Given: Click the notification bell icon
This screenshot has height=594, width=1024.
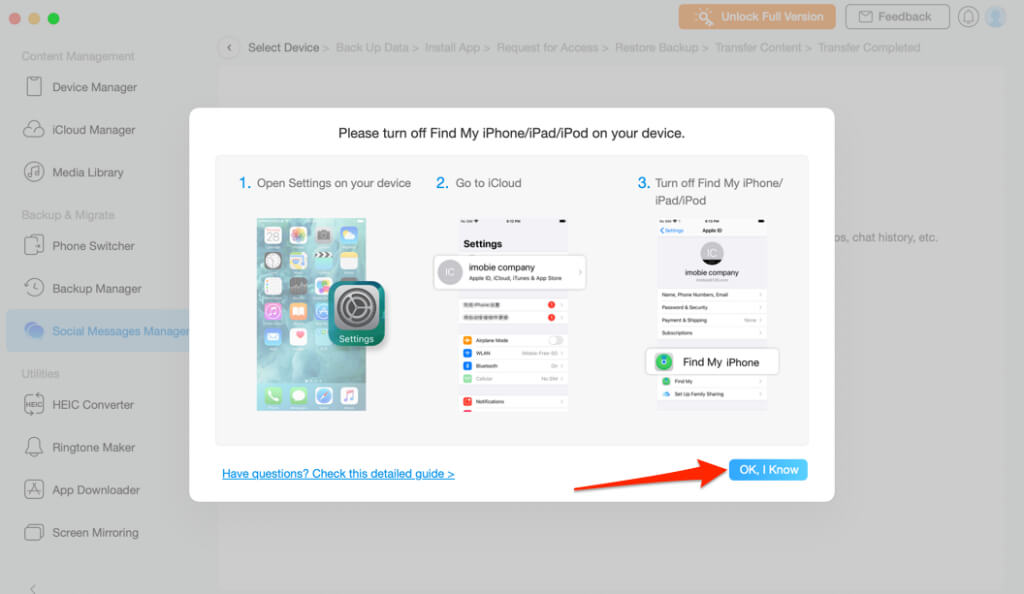Looking at the screenshot, I should (x=968, y=17).
